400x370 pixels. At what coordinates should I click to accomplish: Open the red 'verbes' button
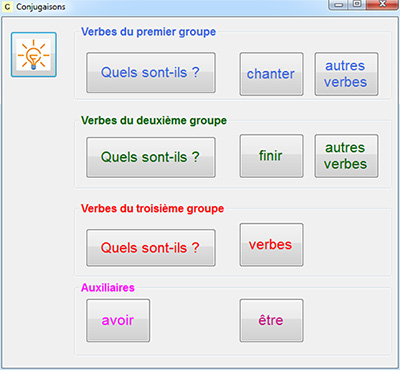271,245
